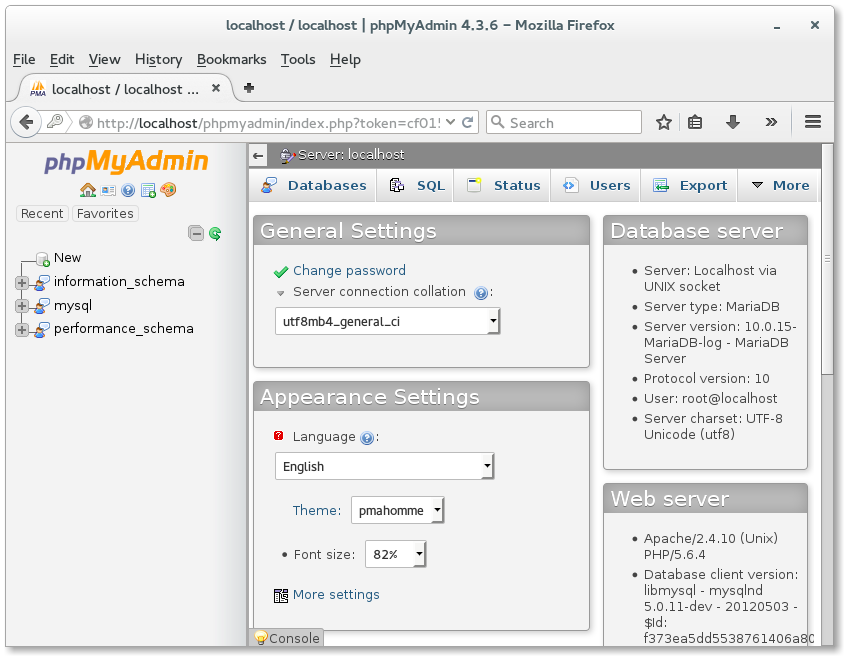Open the Recent tables button

click(x=42, y=214)
